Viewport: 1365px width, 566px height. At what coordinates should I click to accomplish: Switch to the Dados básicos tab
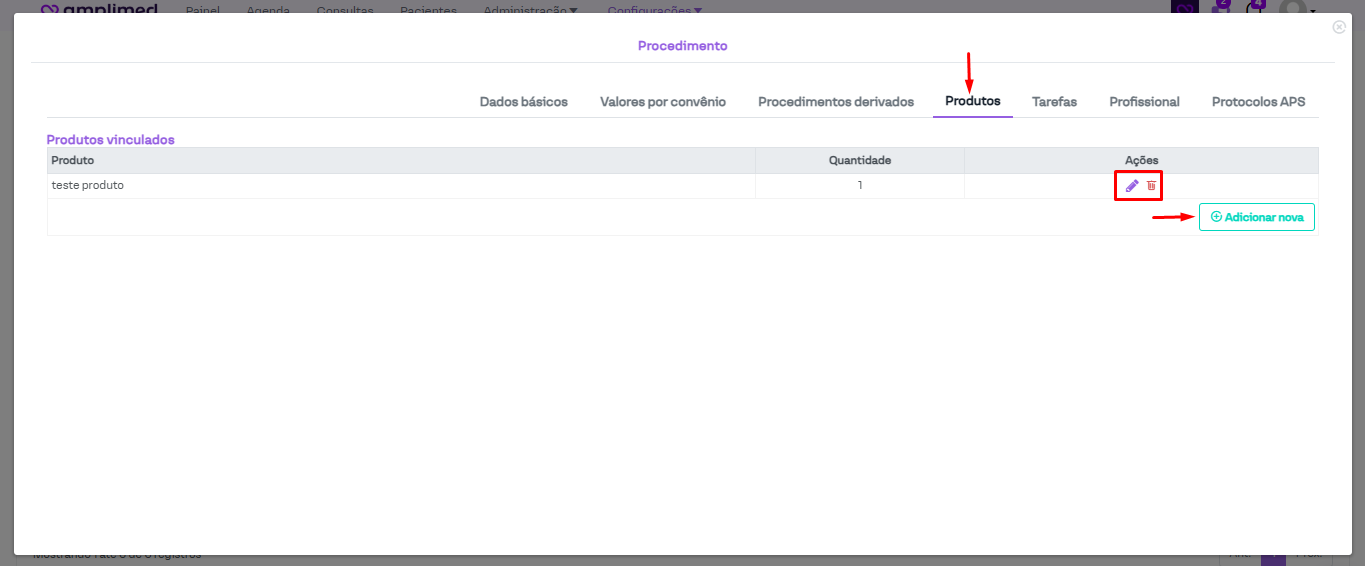pyautogui.click(x=523, y=102)
